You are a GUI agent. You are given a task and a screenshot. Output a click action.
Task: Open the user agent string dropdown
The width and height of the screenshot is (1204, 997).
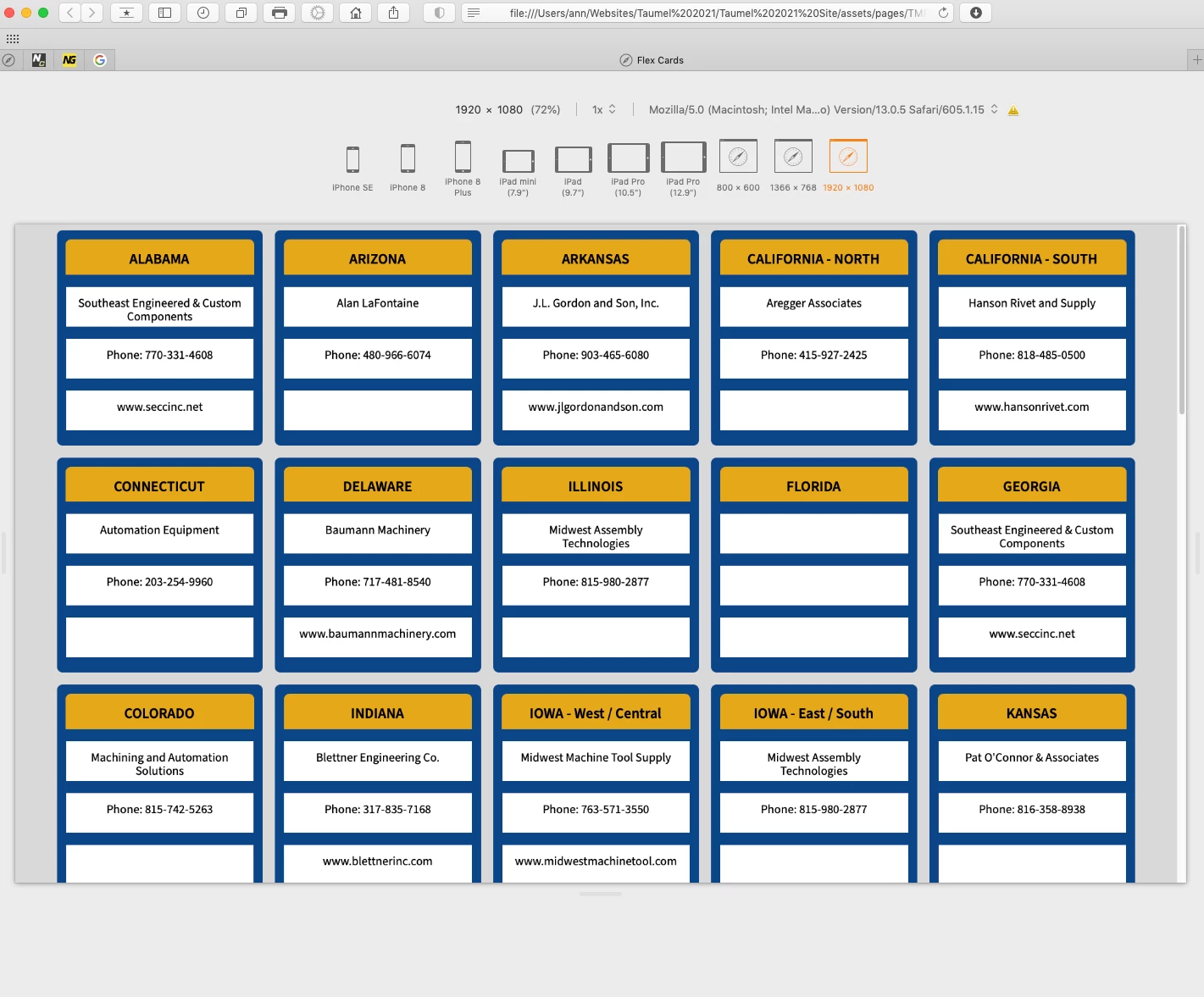824,109
